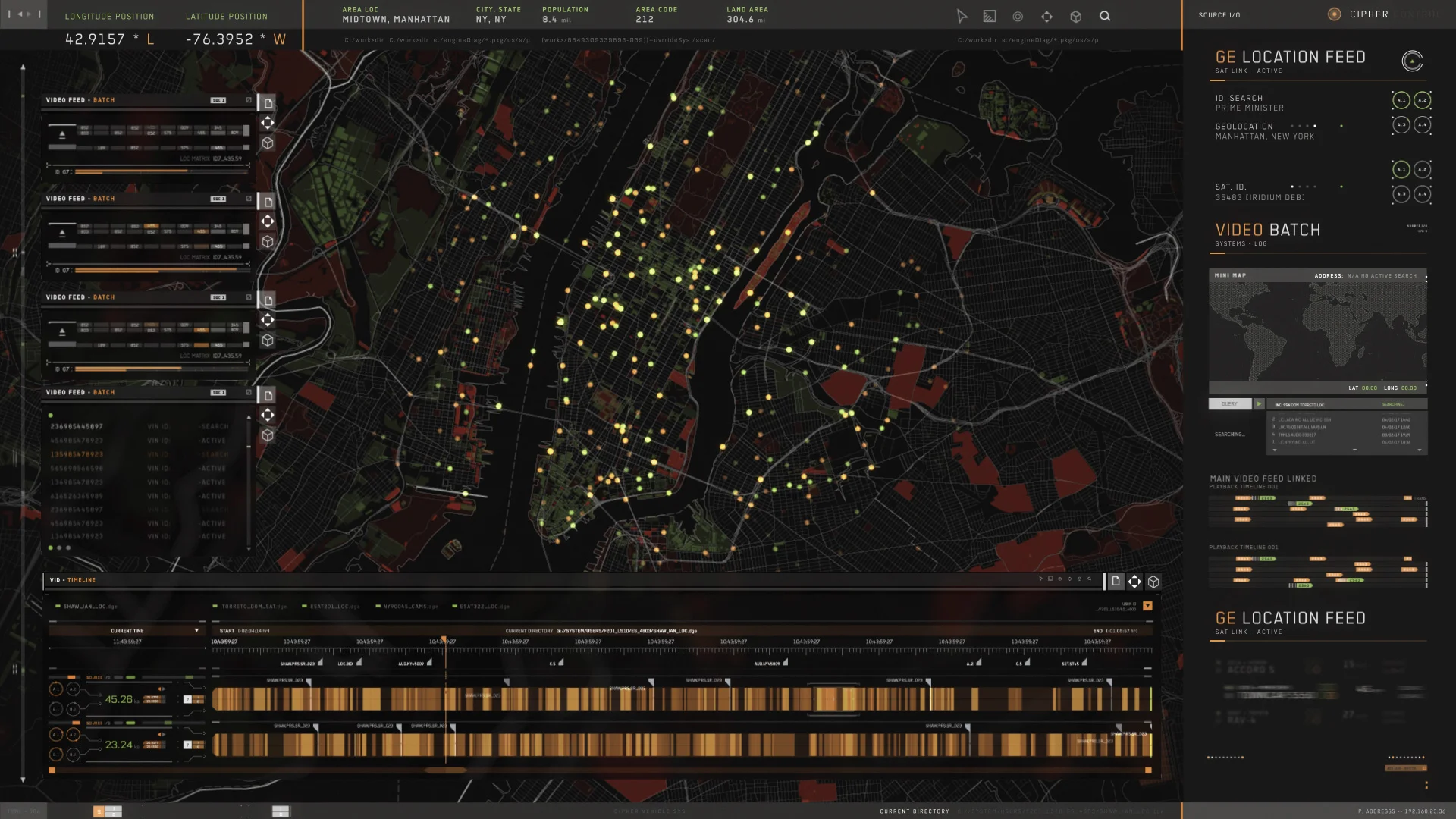Click cube icon beside first Video Feed panel
This screenshot has height=819, width=1456.
click(268, 143)
